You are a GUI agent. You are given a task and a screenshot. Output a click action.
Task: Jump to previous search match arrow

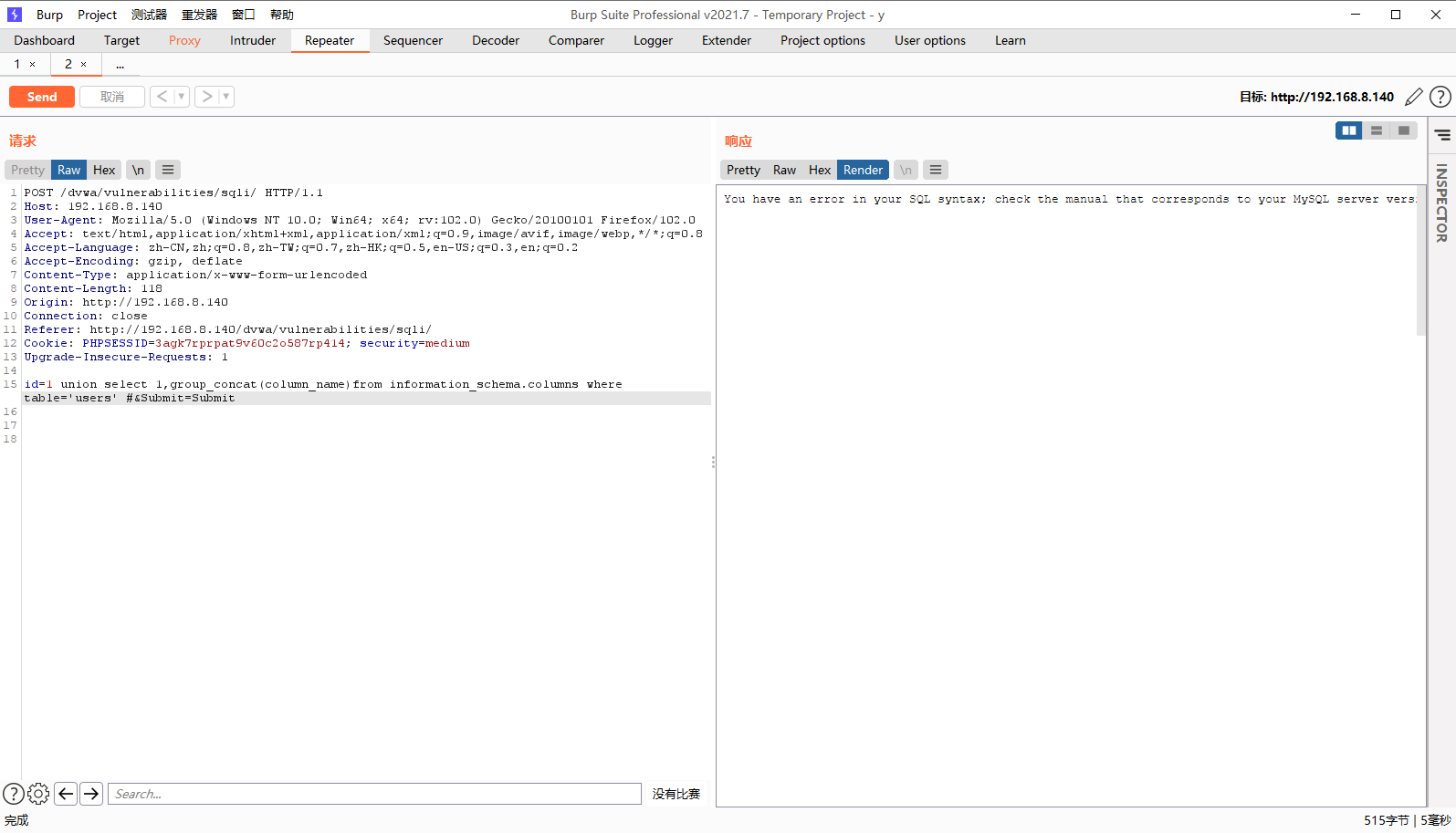(x=66, y=794)
